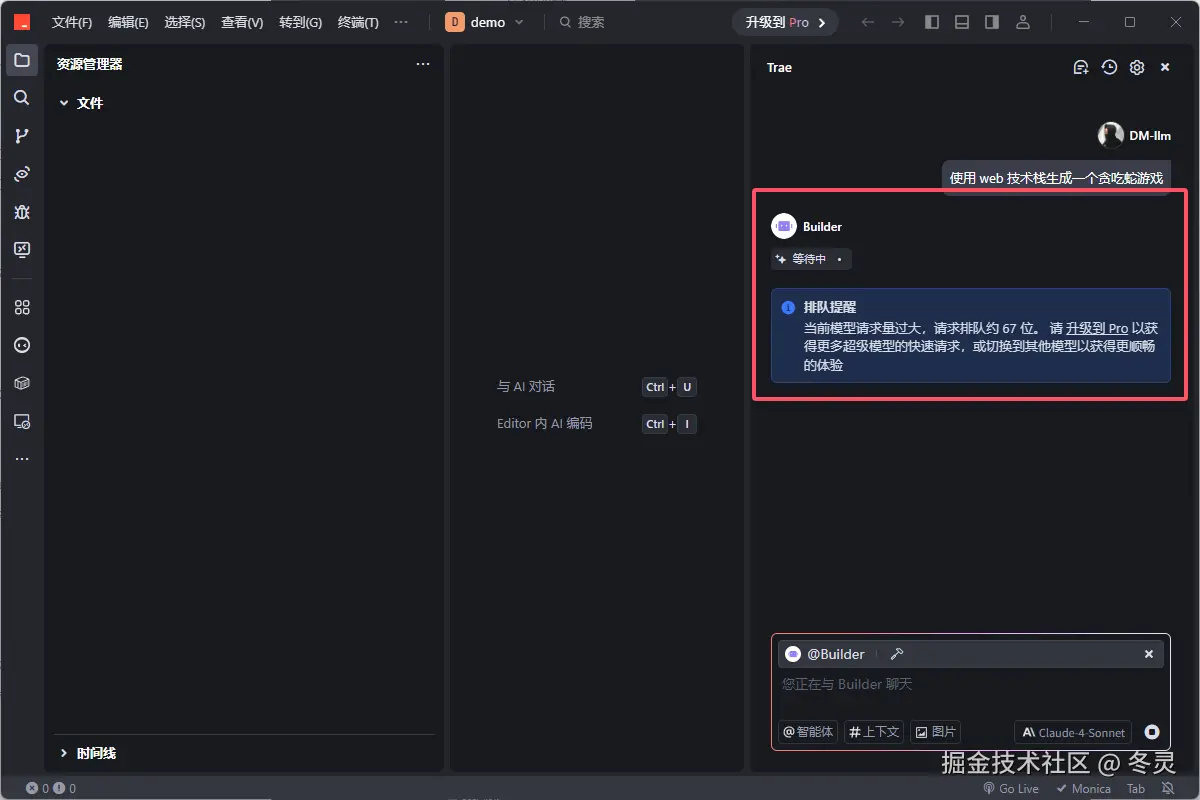Open the 终端(T) menu
The width and height of the screenshot is (1200, 800).
[356, 22]
